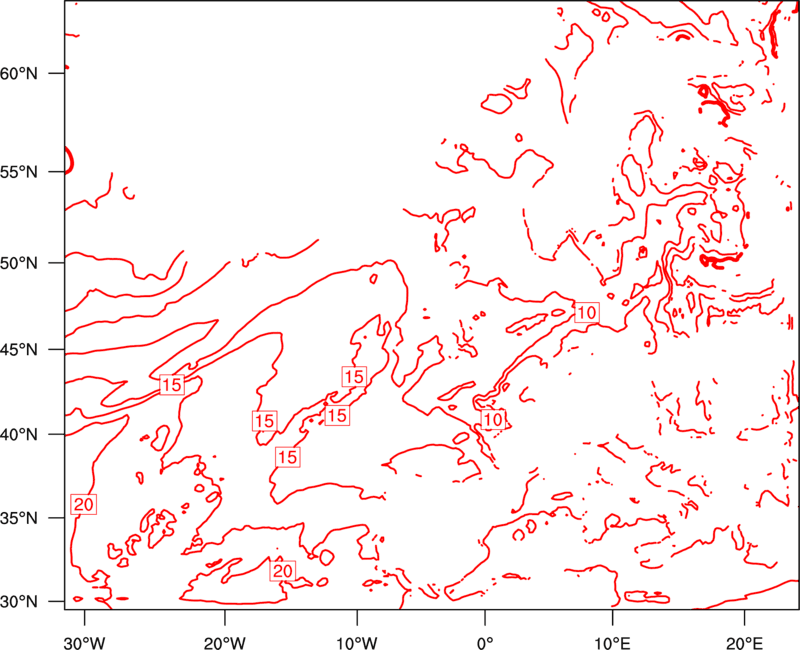
Task: Click the contour label 10 near 47°N
Action: [587, 312]
